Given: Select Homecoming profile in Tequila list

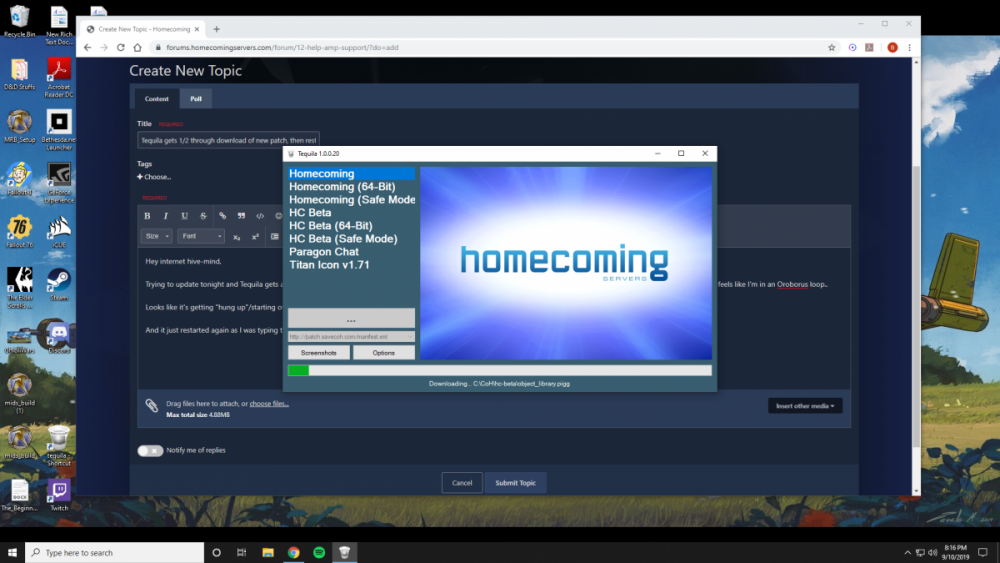Looking at the screenshot, I should point(351,173).
